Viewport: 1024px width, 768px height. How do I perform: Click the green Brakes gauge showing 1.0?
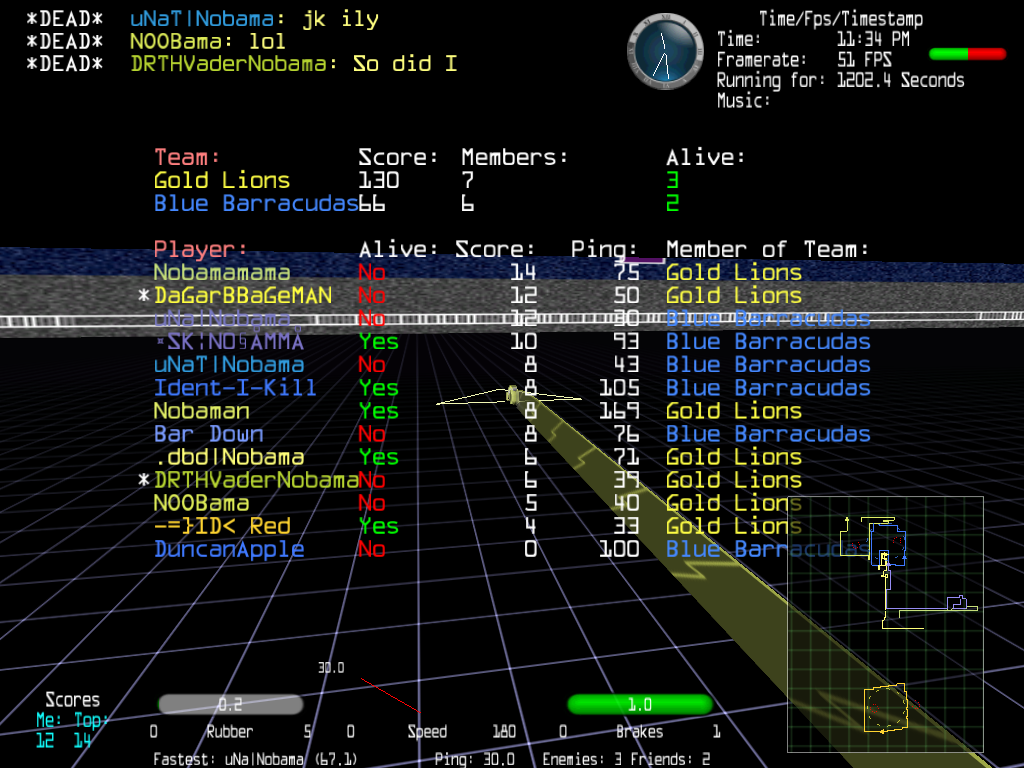pyautogui.click(x=640, y=705)
